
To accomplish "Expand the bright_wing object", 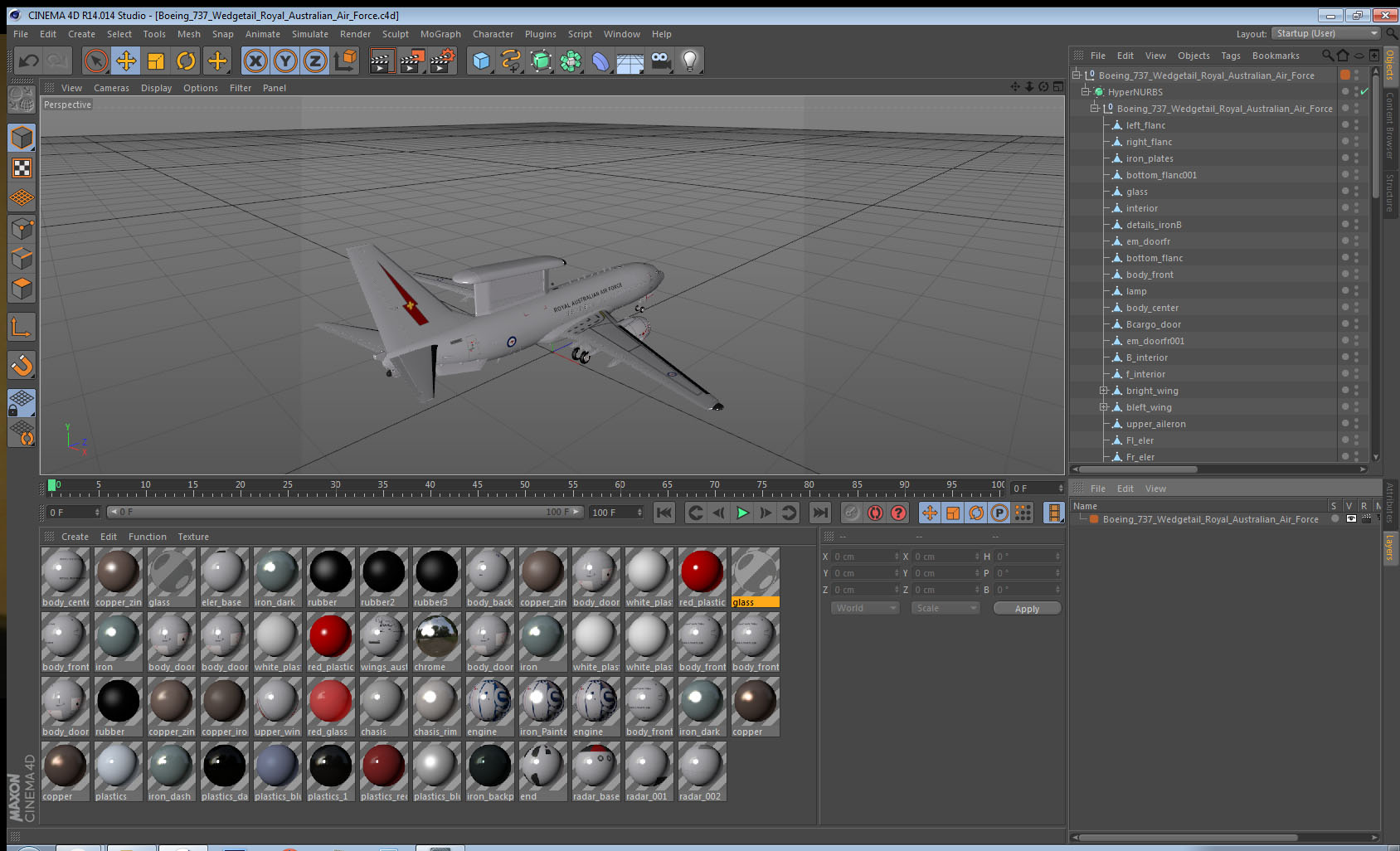I will (x=1104, y=391).
